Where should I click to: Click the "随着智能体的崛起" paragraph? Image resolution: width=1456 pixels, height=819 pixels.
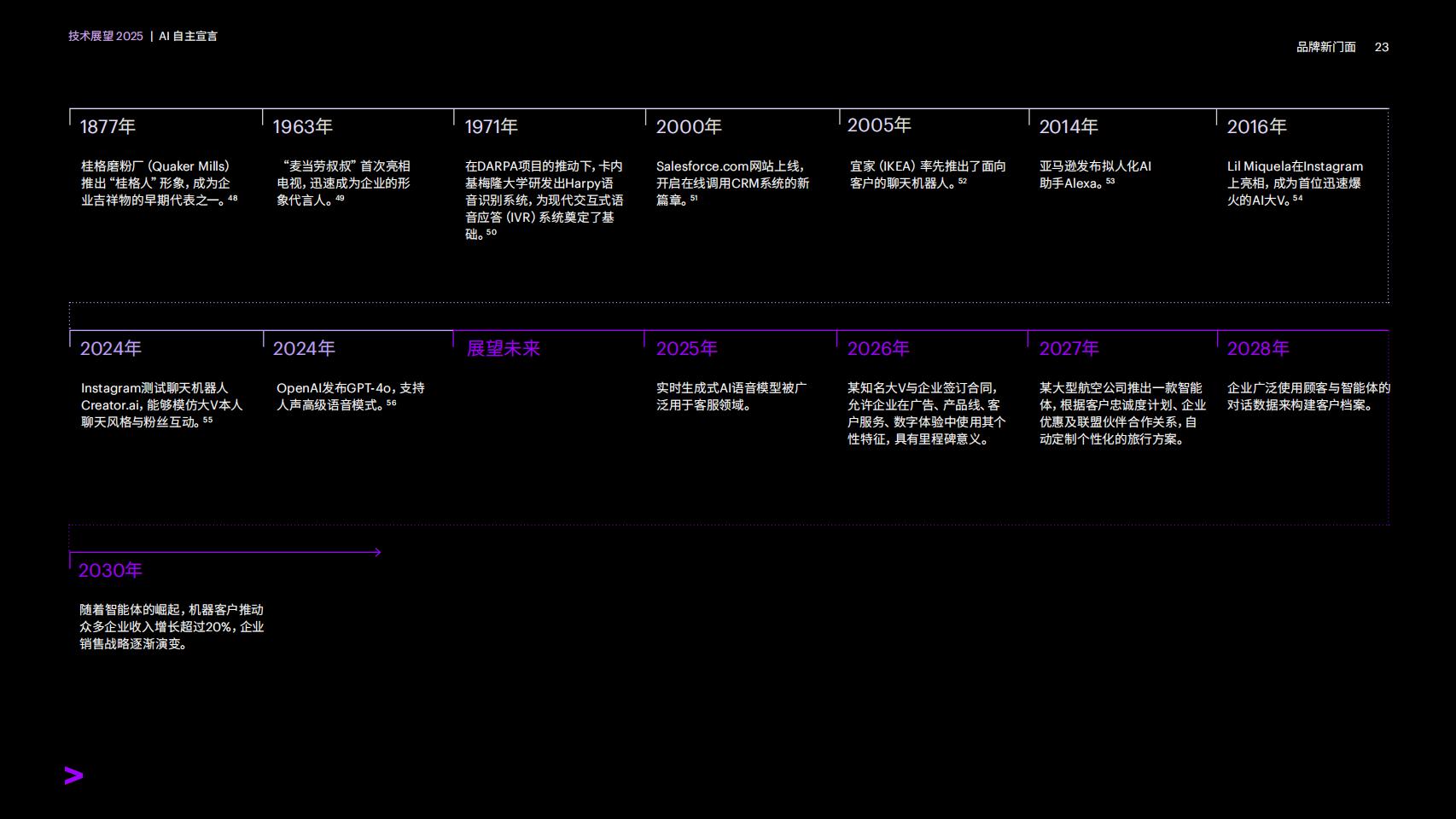(172, 626)
